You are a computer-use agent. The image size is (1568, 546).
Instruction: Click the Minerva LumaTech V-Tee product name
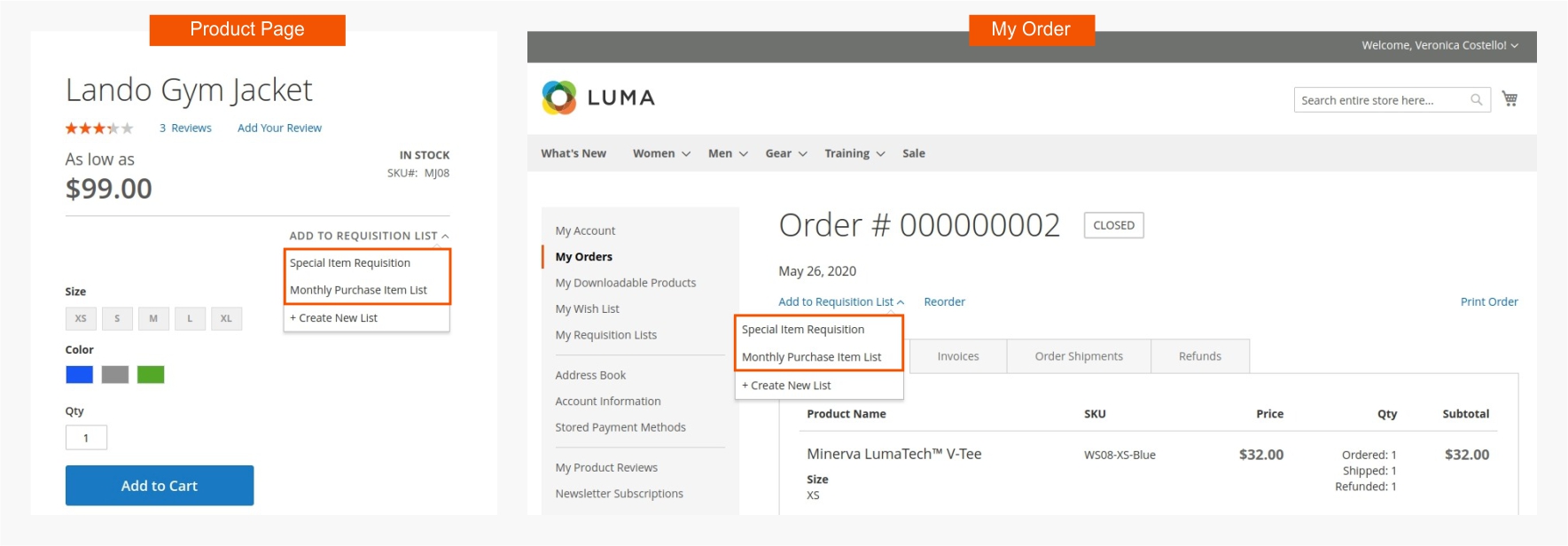pyautogui.click(x=893, y=454)
